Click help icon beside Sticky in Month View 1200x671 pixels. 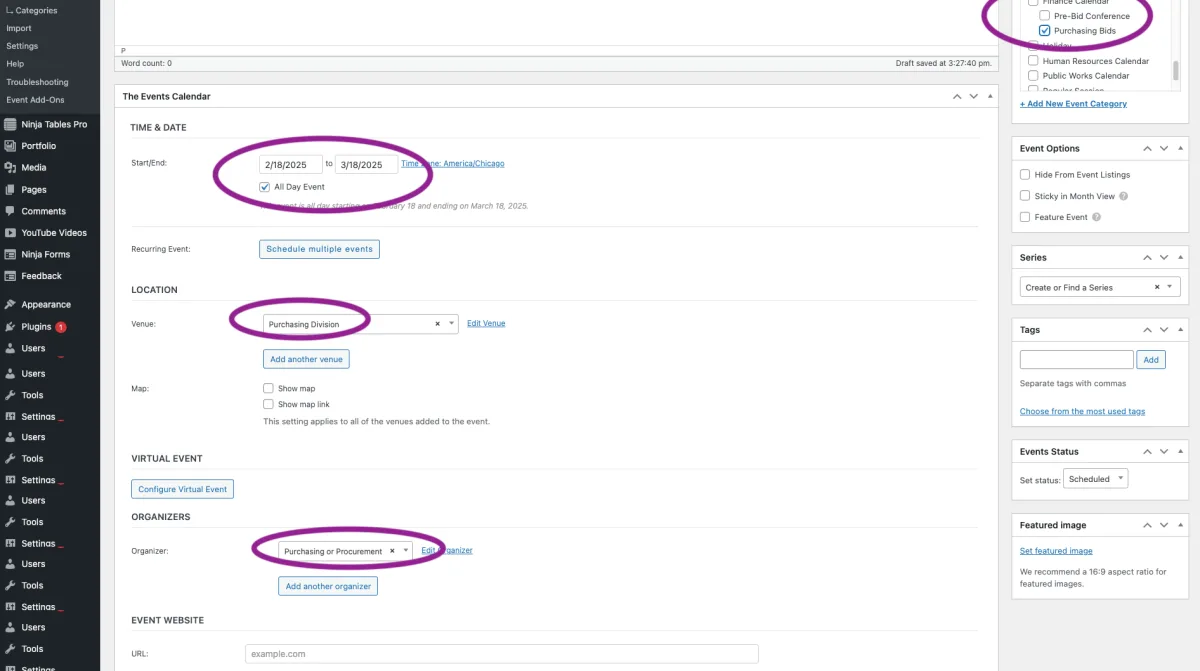(x=1124, y=196)
